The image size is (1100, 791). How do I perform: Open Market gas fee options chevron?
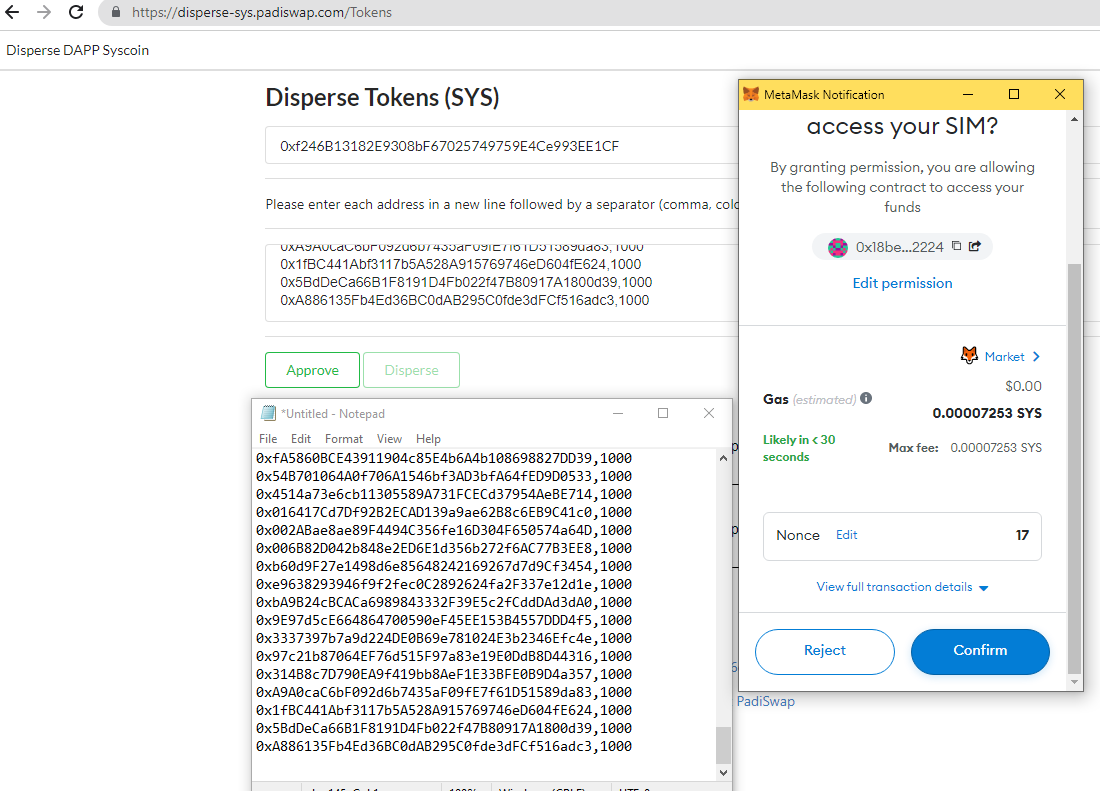pyautogui.click(x=1036, y=356)
